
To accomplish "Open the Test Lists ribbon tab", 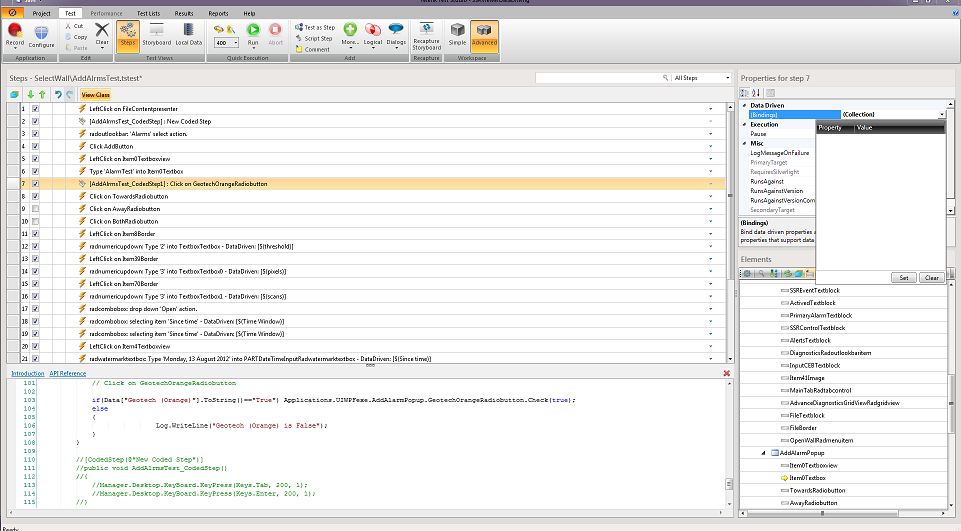I will click(148, 14).
